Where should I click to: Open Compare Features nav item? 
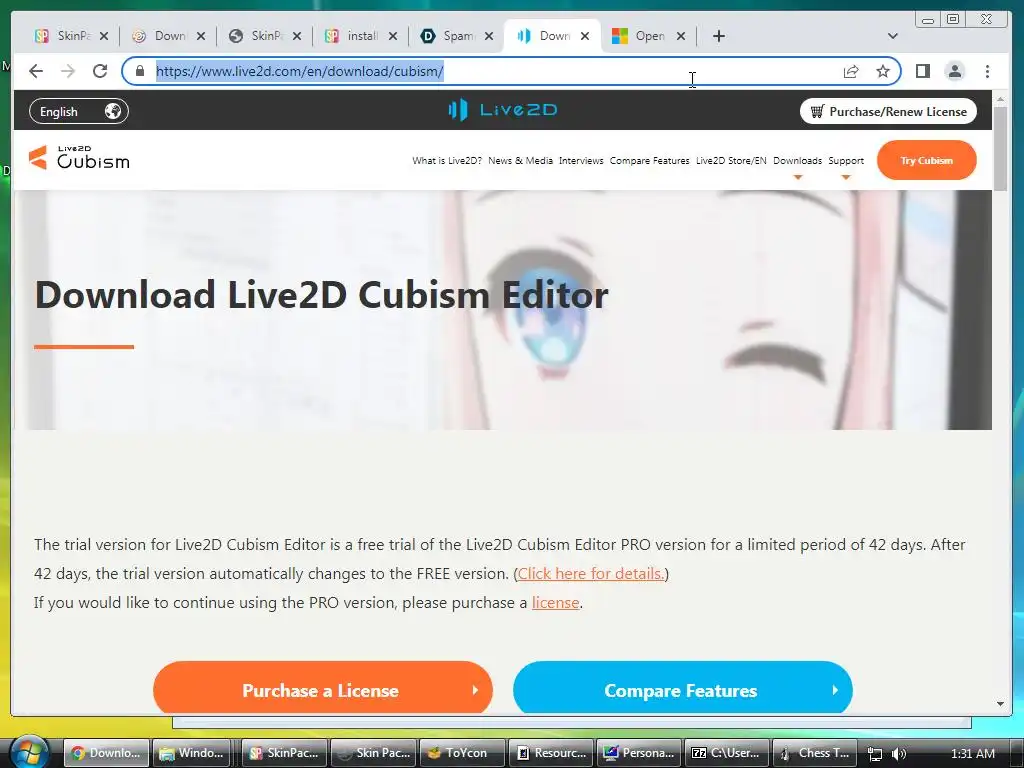pyautogui.click(x=649, y=161)
